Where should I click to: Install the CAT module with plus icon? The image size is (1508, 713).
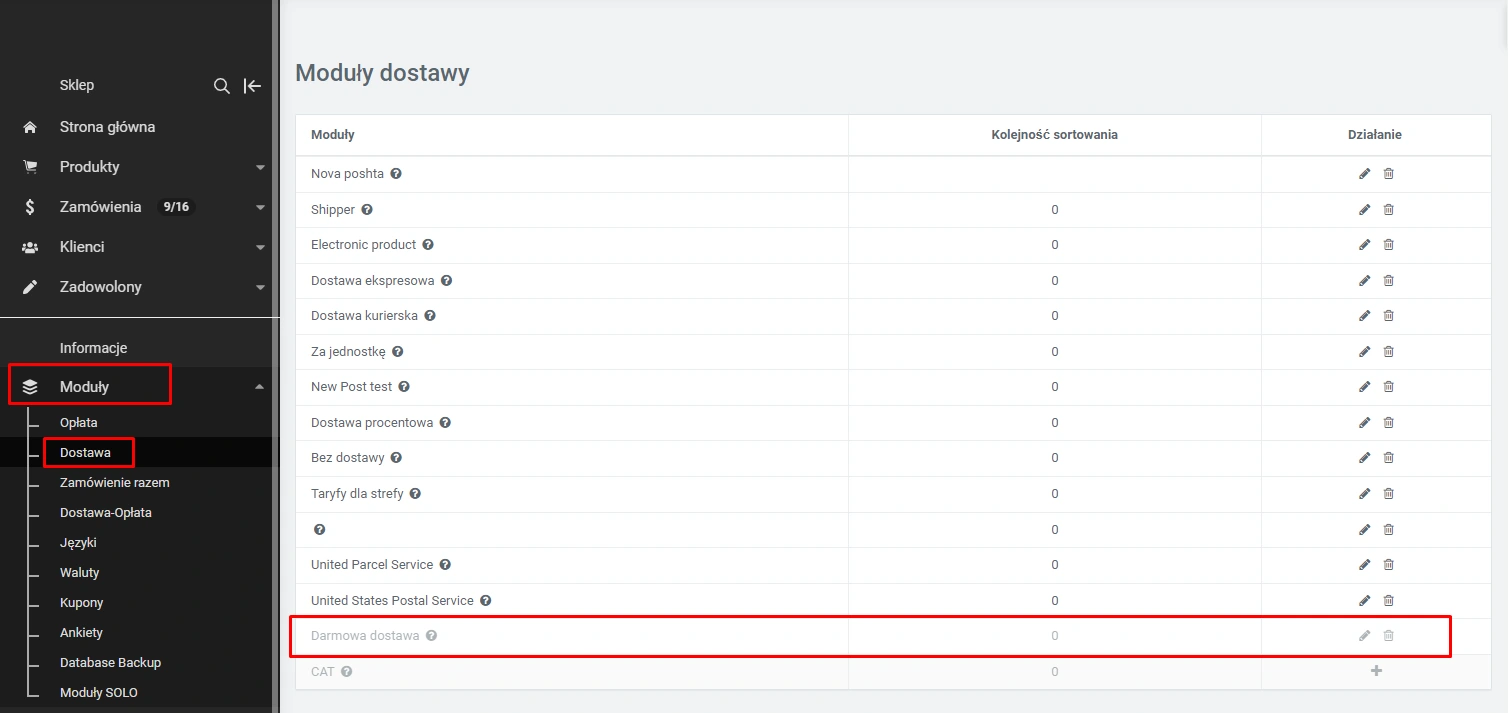click(1376, 671)
